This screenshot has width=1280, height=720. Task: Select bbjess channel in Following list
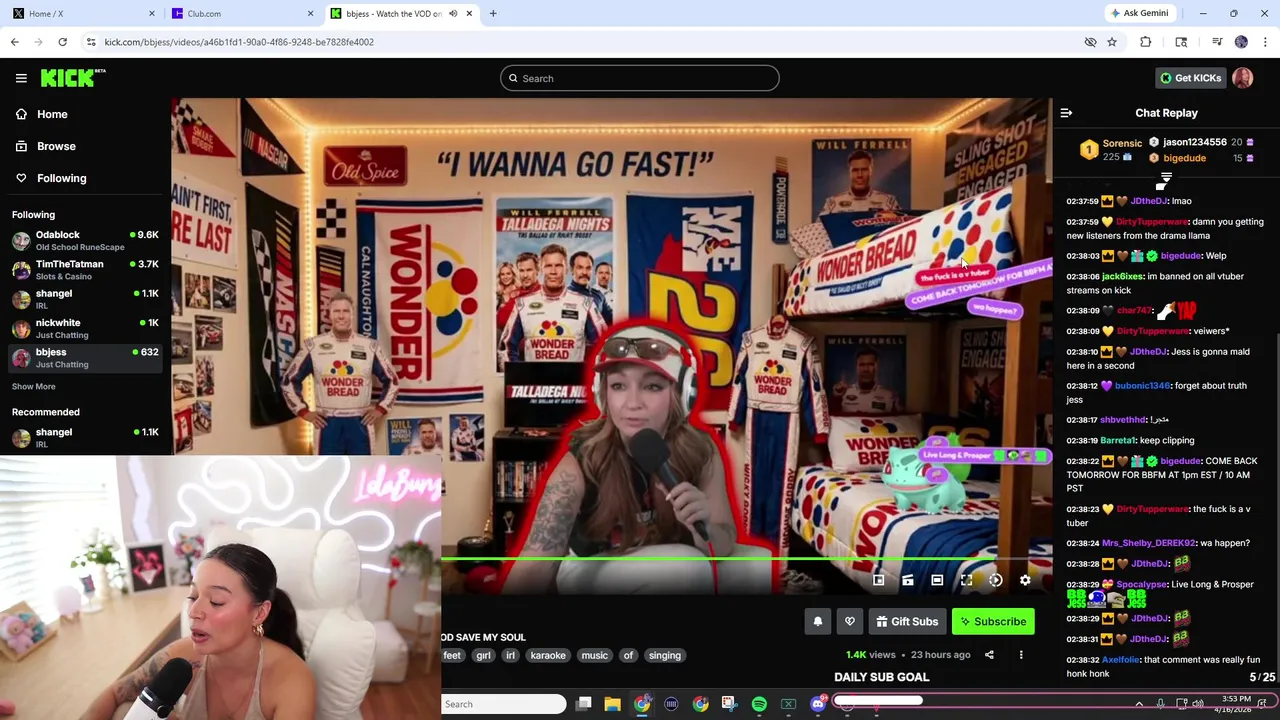(x=85, y=358)
